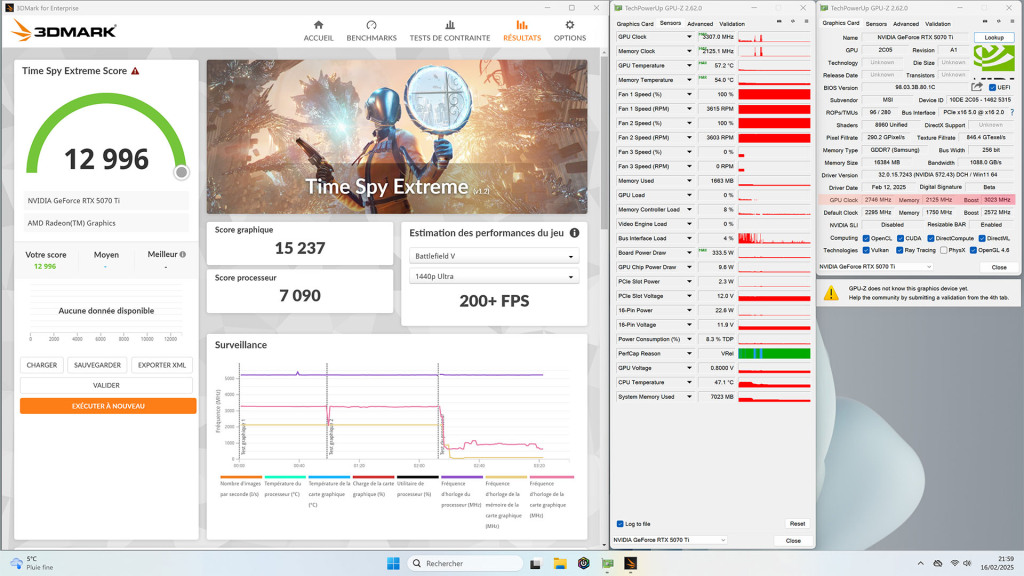Open TESTS DE CONTRAINTE tab
1024x576 pixels.
point(450,31)
